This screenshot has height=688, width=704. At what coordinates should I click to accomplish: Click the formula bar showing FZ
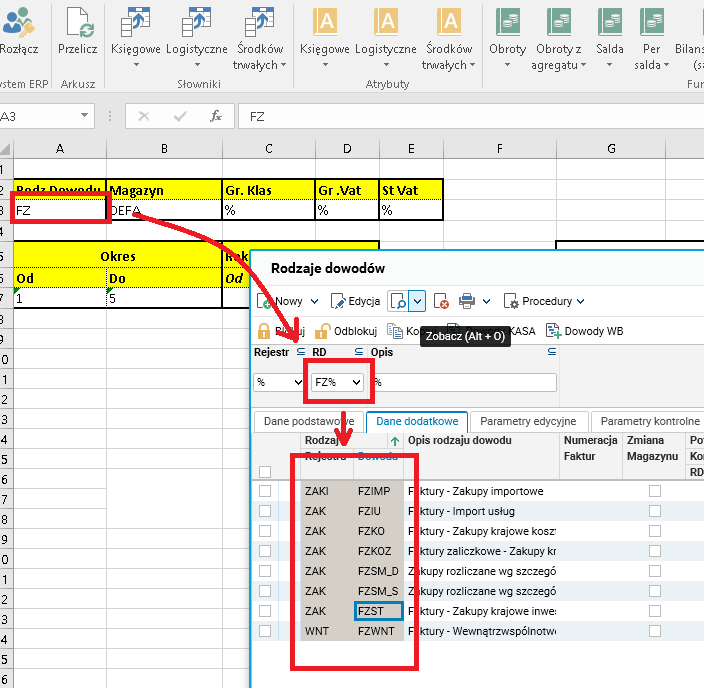471,117
